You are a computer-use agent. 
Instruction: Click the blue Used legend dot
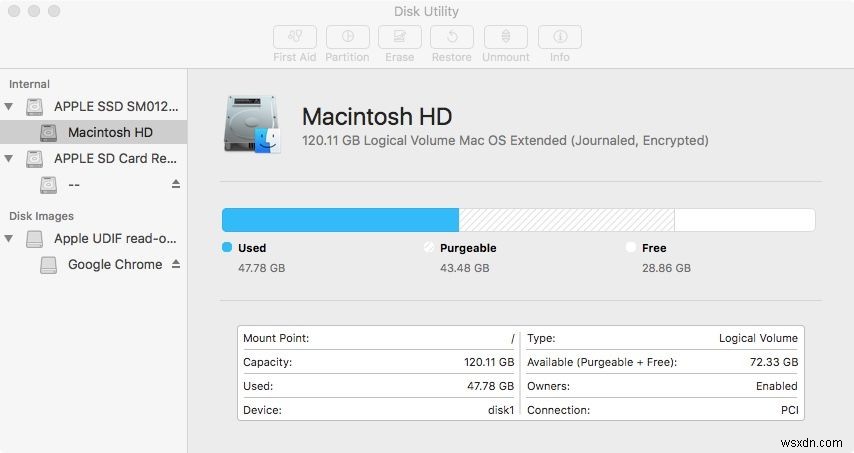coord(227,247)
